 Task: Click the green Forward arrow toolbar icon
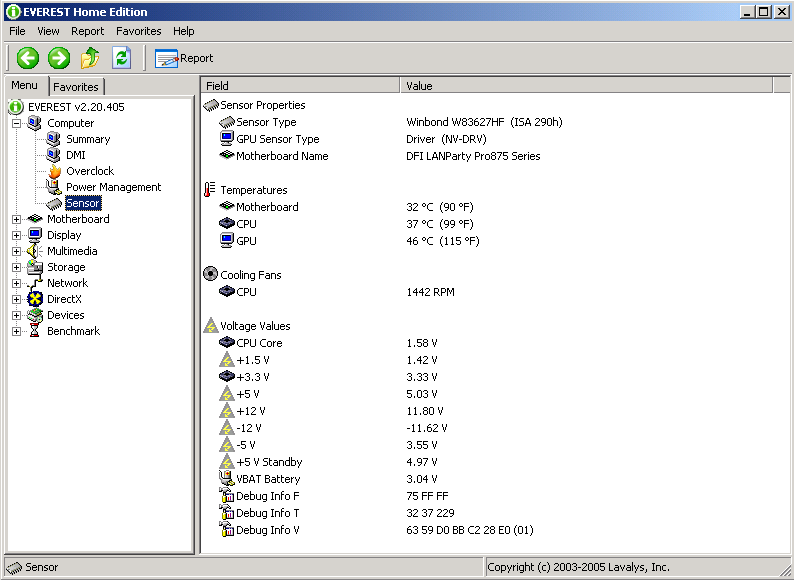point(59,58)
